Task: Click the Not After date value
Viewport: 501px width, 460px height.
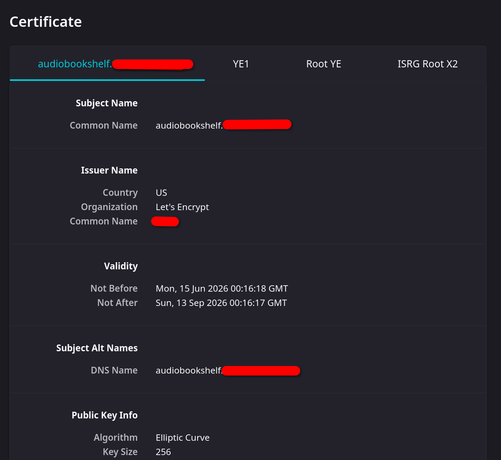Action: 221,303
